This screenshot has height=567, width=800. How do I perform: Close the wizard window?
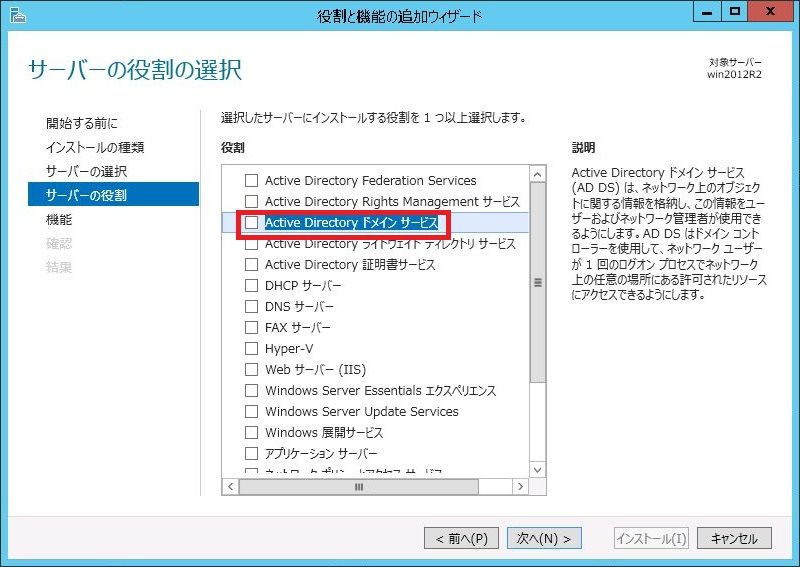point(770,12)
